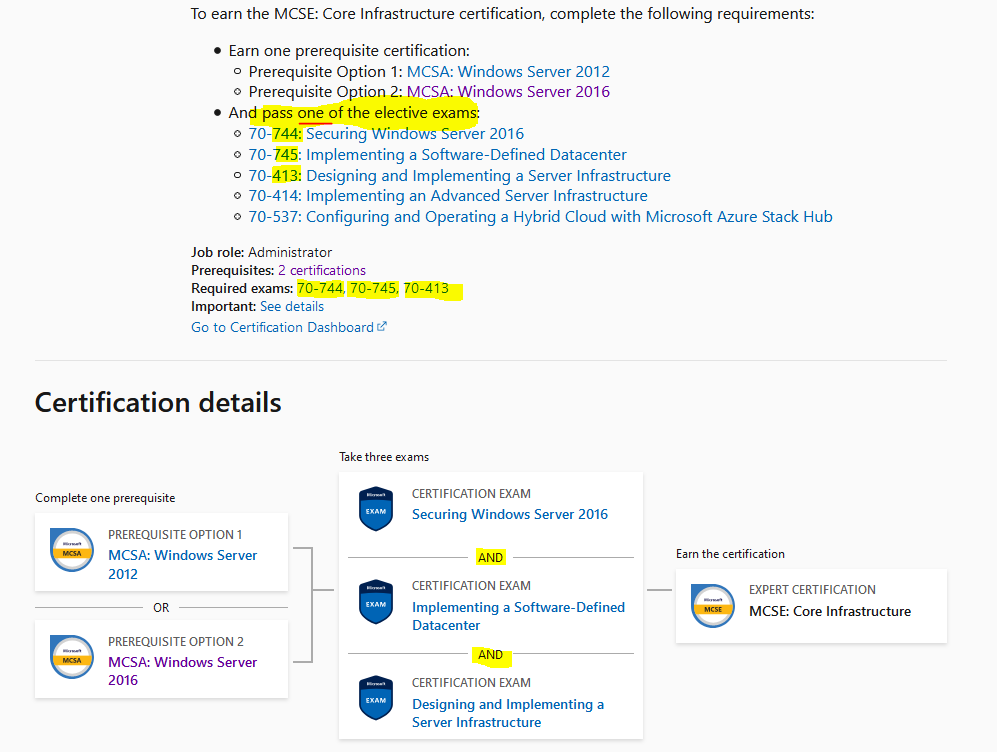Open MCSA: Windows Server 2016 link in bullet list

508,92
